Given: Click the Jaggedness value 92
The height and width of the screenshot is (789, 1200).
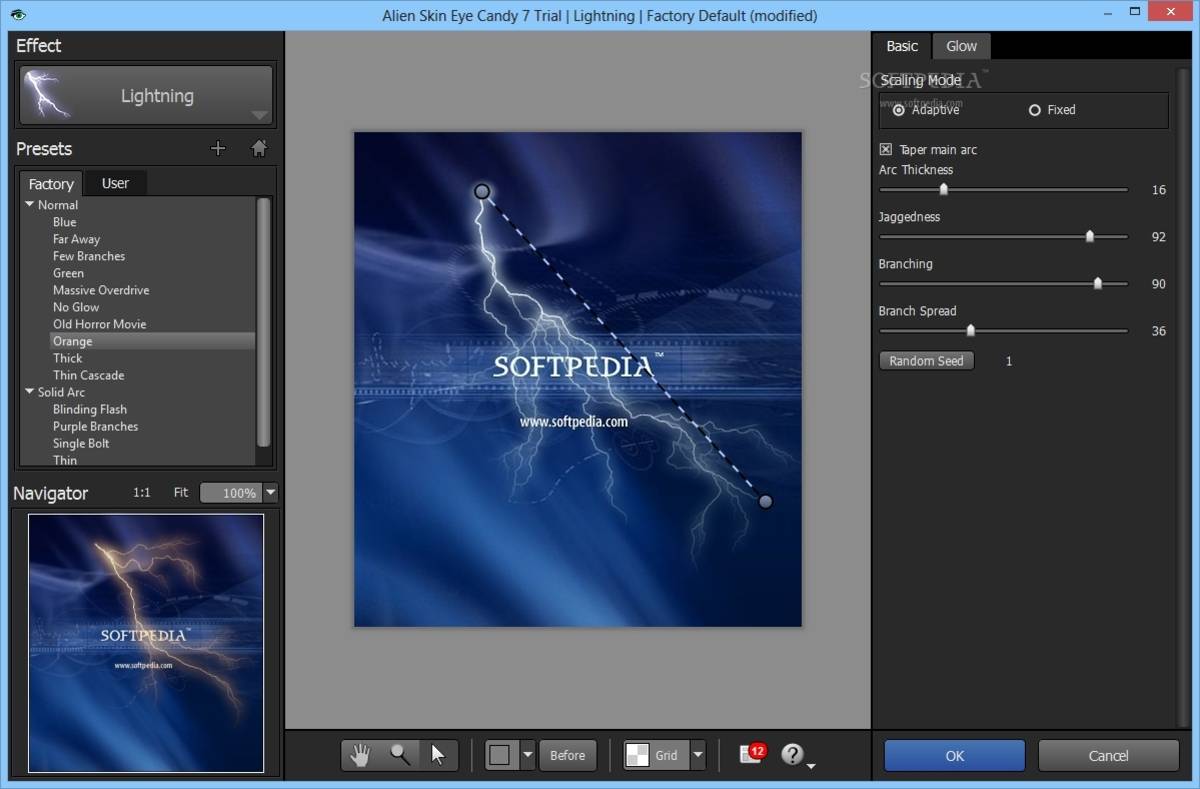Looking at the screenshot, I should coord(1158,237).
